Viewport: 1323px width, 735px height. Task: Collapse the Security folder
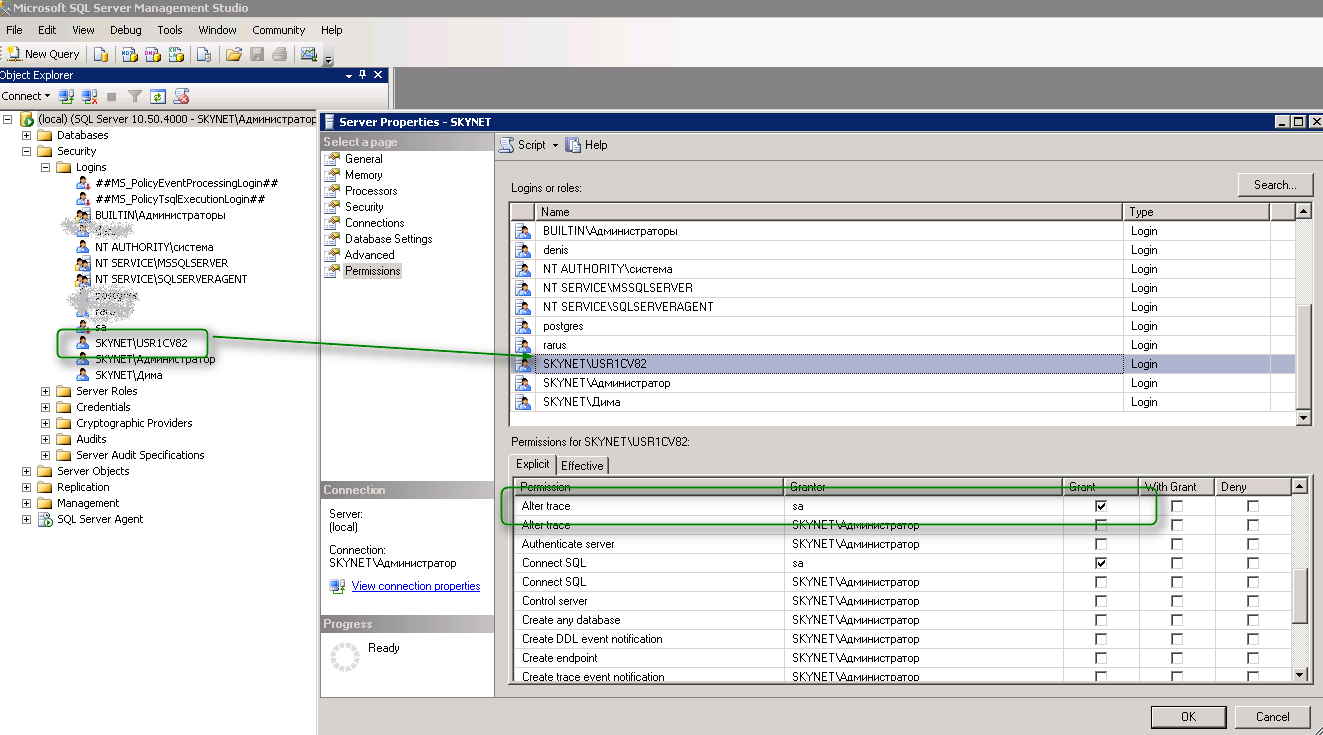pos(27,151)
